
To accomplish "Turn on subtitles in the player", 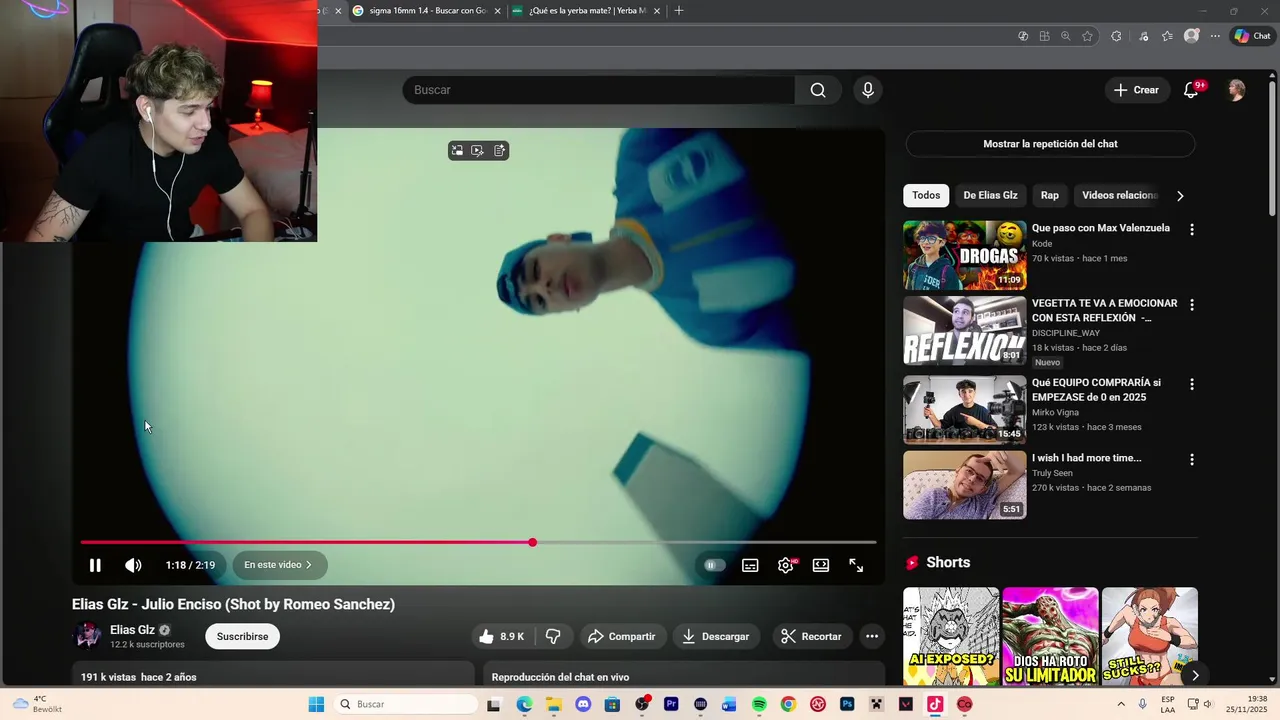I will click(750, 565).
